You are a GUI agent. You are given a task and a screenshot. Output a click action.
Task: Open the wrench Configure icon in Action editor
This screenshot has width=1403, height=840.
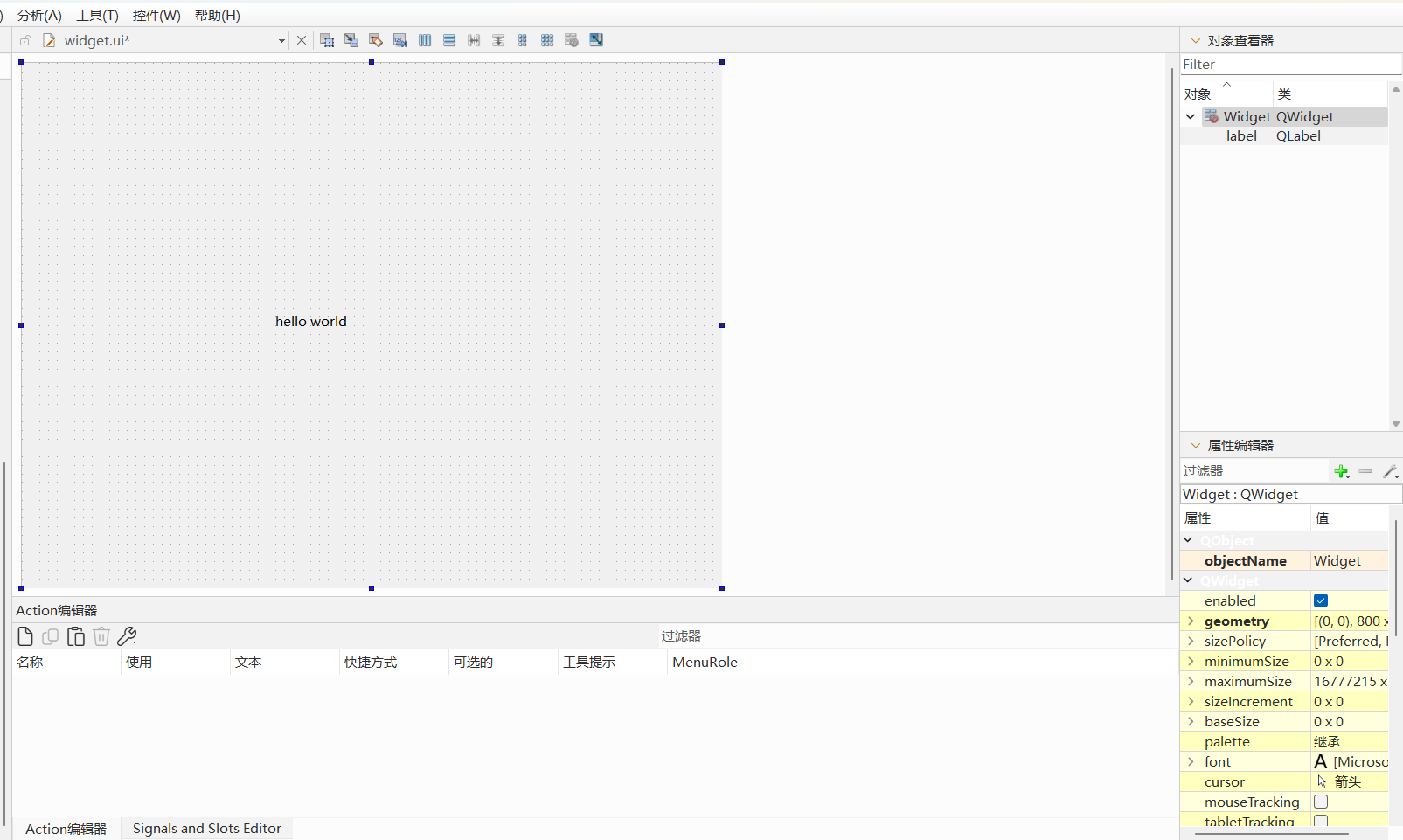[x=127, y=636]
